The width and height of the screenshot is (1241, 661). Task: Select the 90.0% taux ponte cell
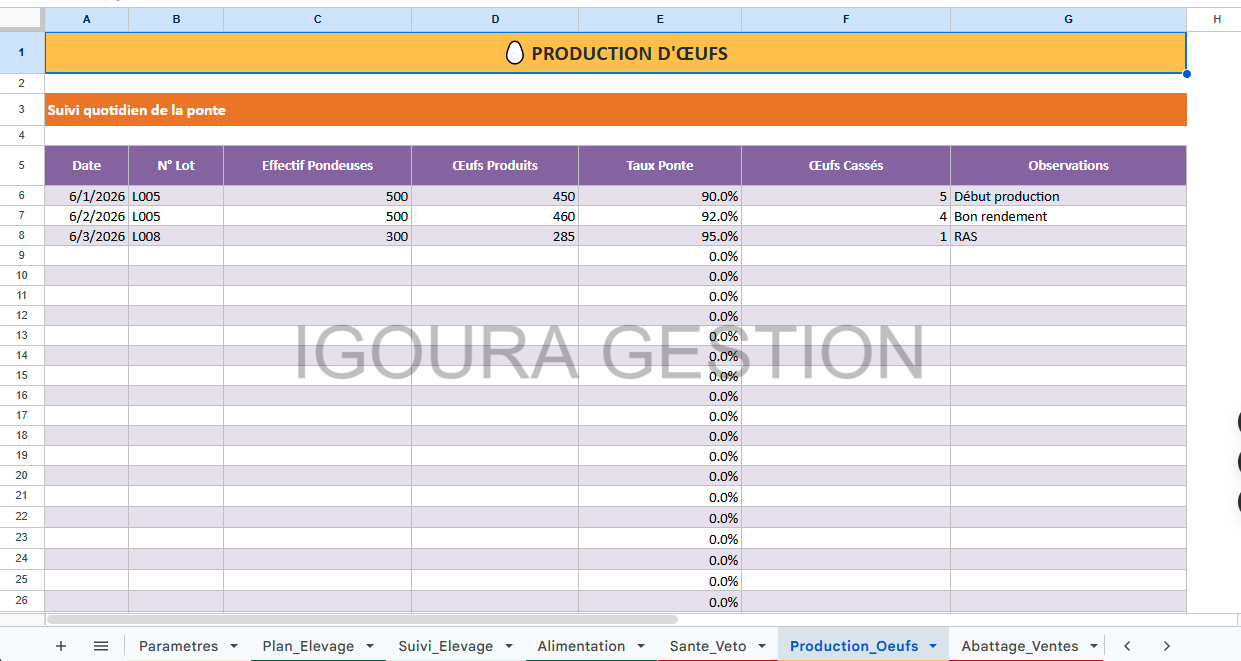click(x=660, y=196)
